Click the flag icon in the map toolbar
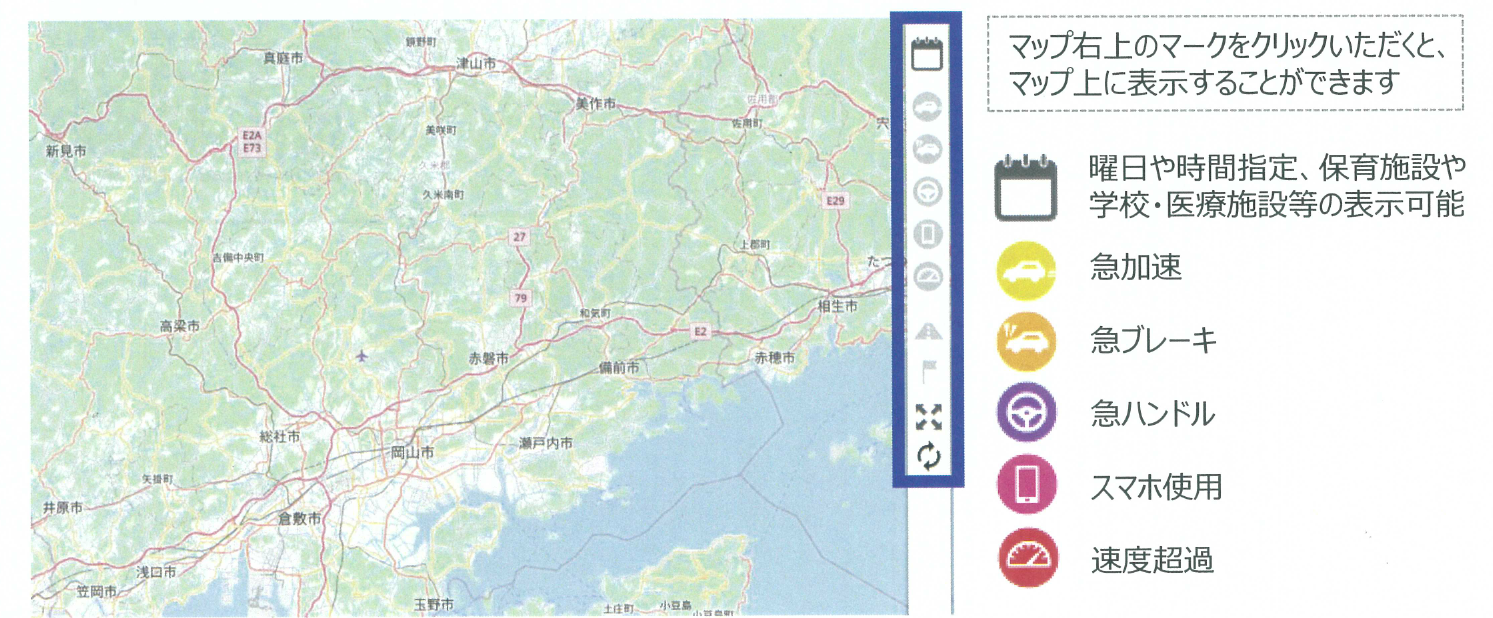1493x618 pixels. (x=931, y=372)
